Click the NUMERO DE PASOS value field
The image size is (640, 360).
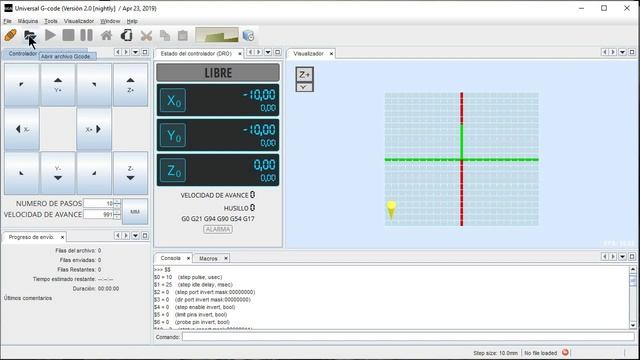point(98,203)
